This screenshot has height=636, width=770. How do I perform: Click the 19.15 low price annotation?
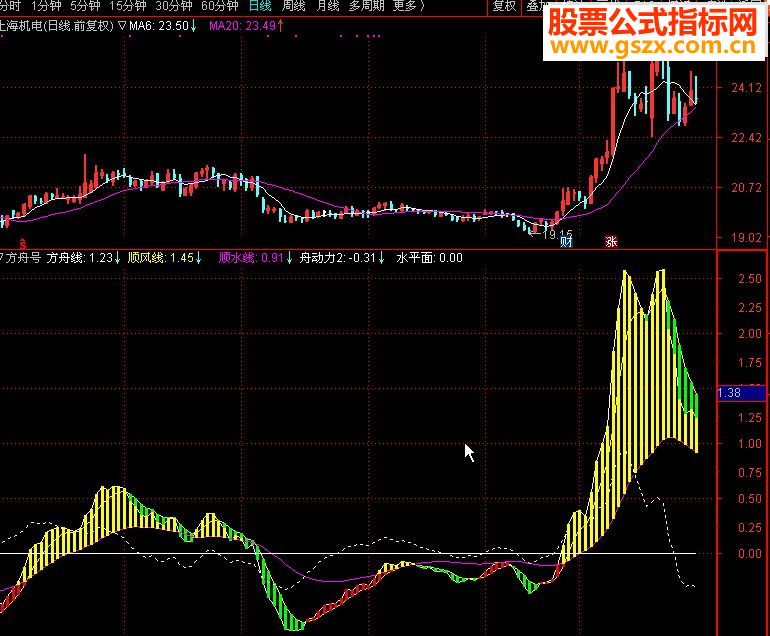click(x=557, y=234)
